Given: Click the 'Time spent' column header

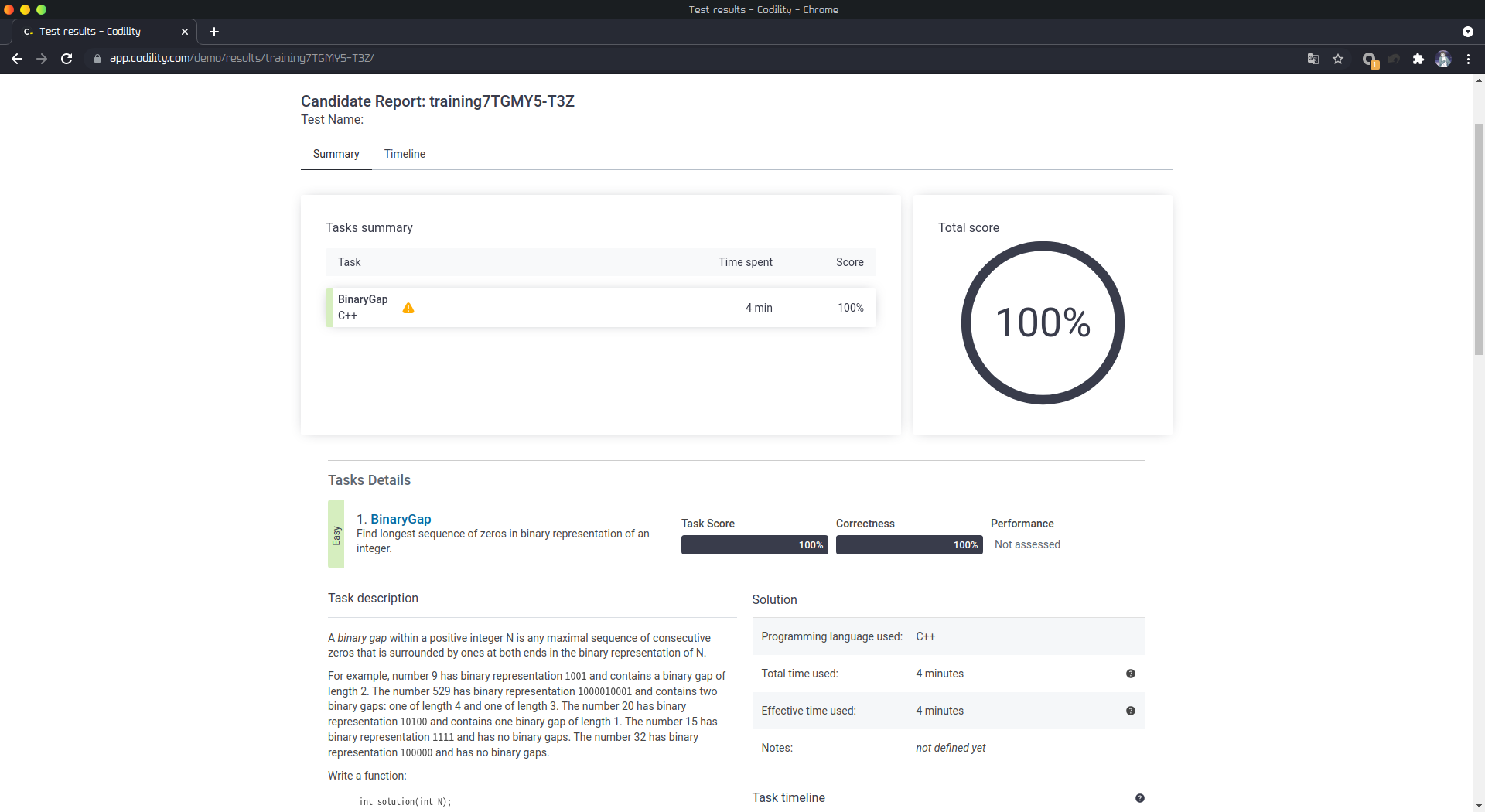Looking at the screenshot, I should (x=745, y=262).
